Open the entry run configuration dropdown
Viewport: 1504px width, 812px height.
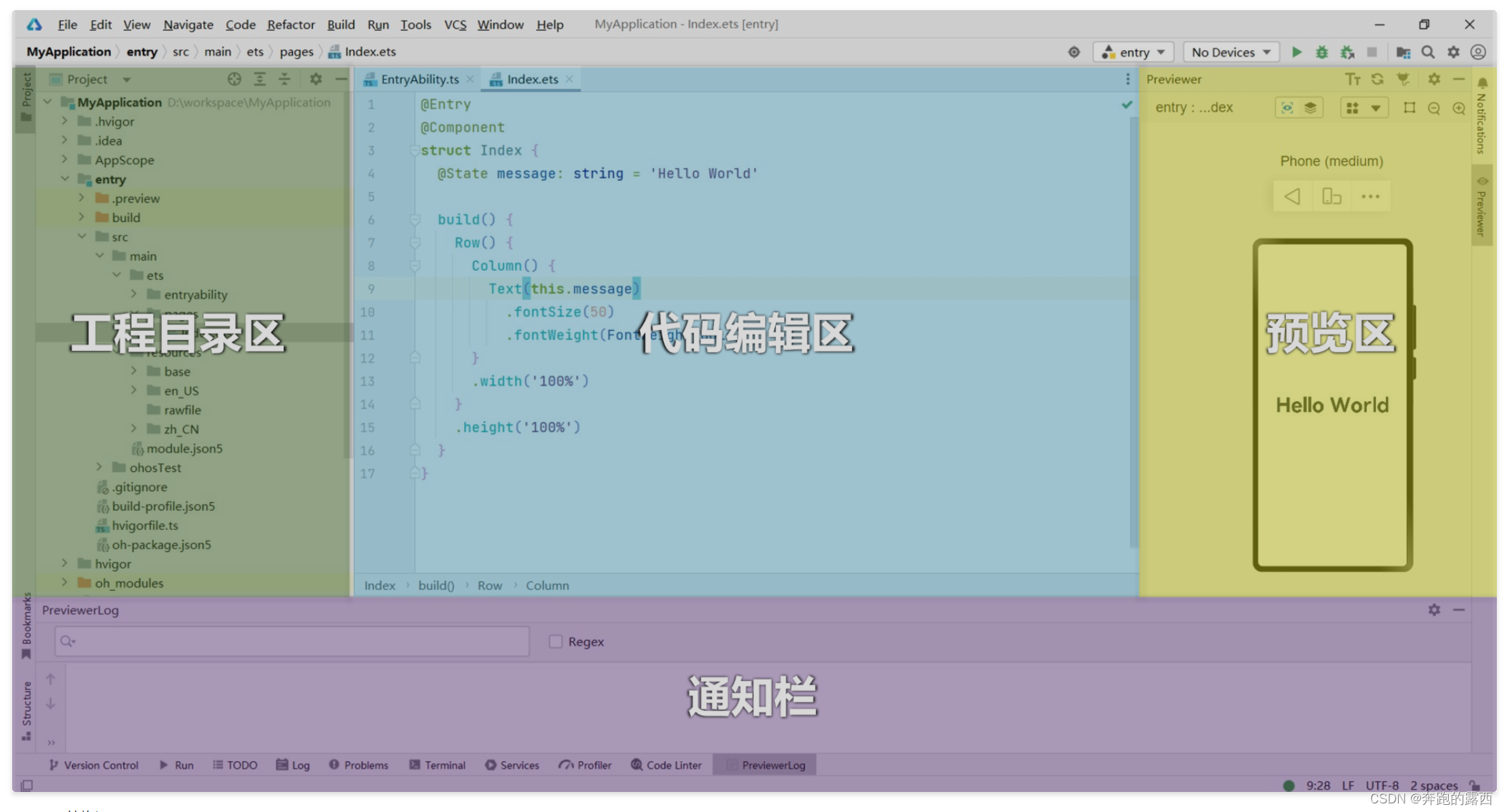pyautogui.click(x=1135, y=52)
